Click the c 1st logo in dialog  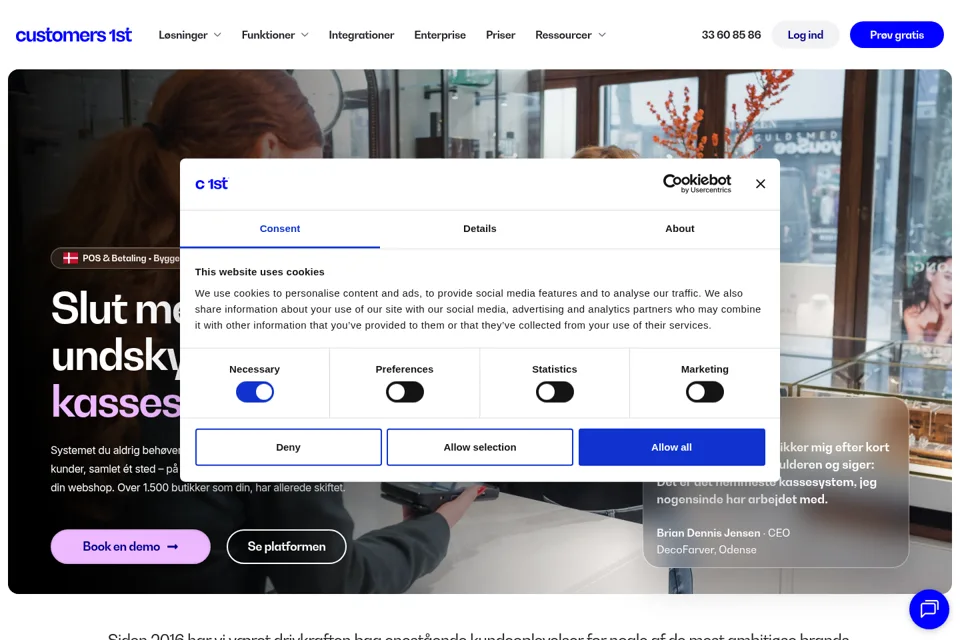(211, 184)
